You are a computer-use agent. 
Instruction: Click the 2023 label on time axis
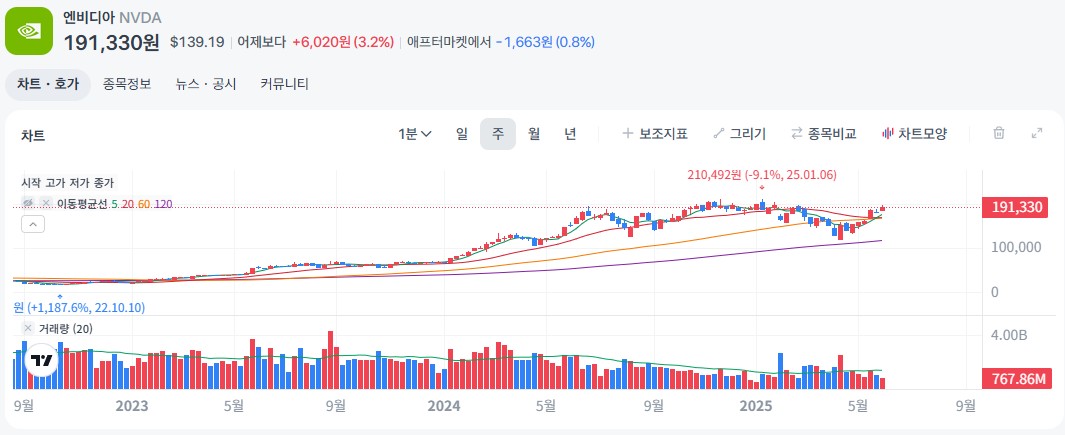coord(132,406)
